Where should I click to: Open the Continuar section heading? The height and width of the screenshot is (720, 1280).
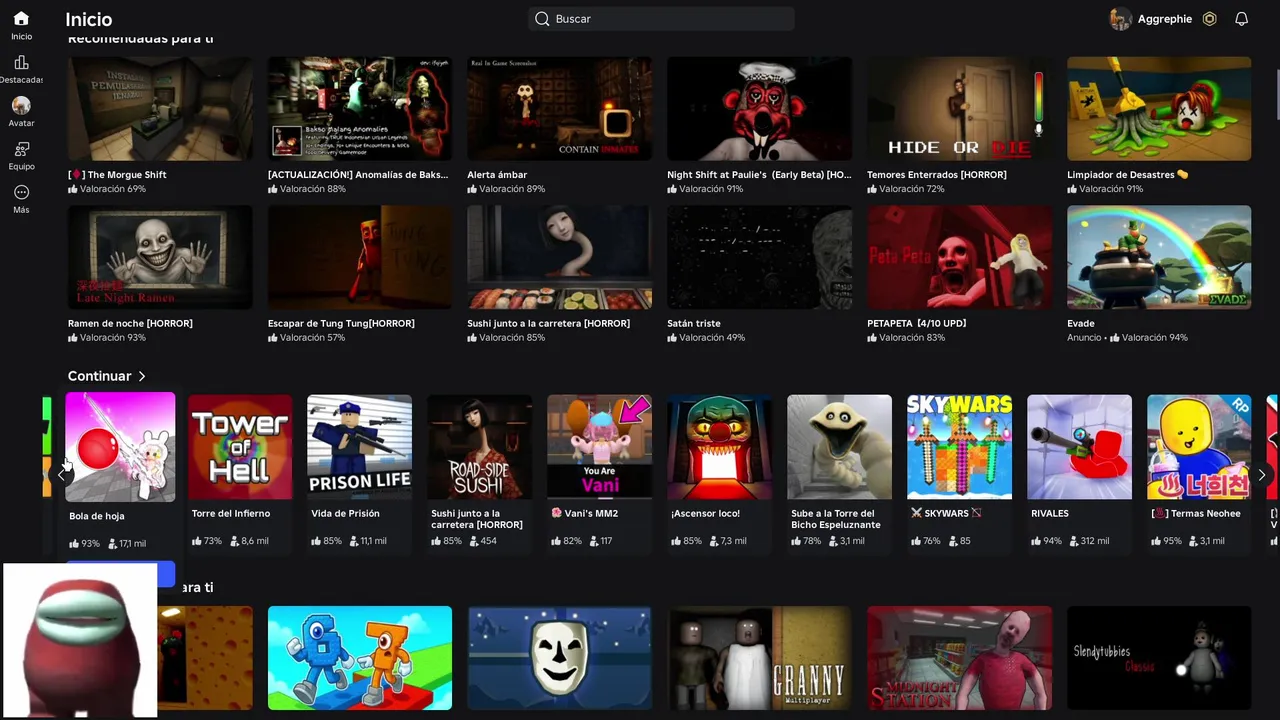tap(99, 376)
